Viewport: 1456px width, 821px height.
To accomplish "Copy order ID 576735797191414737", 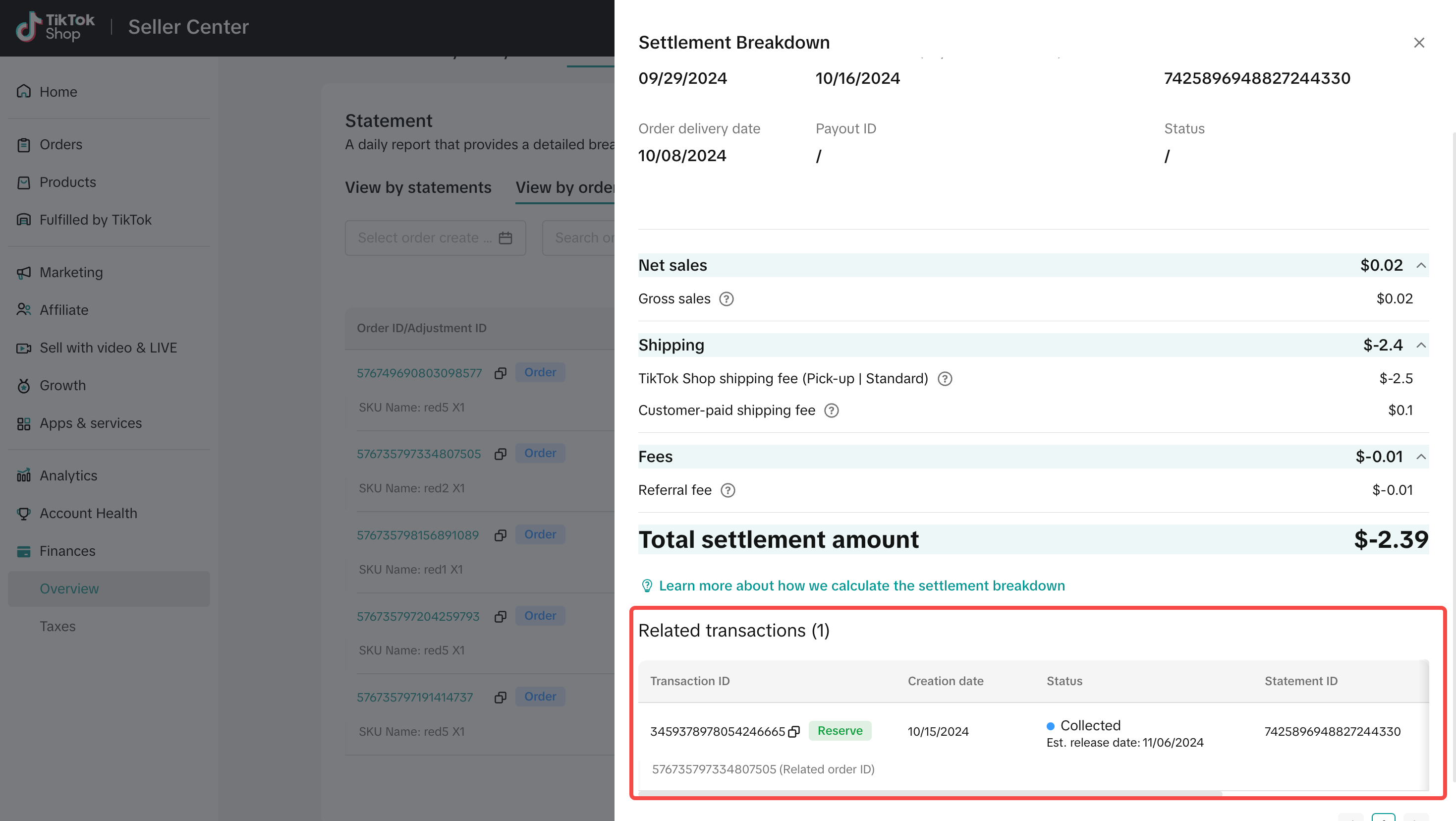I will pos(500,697).
